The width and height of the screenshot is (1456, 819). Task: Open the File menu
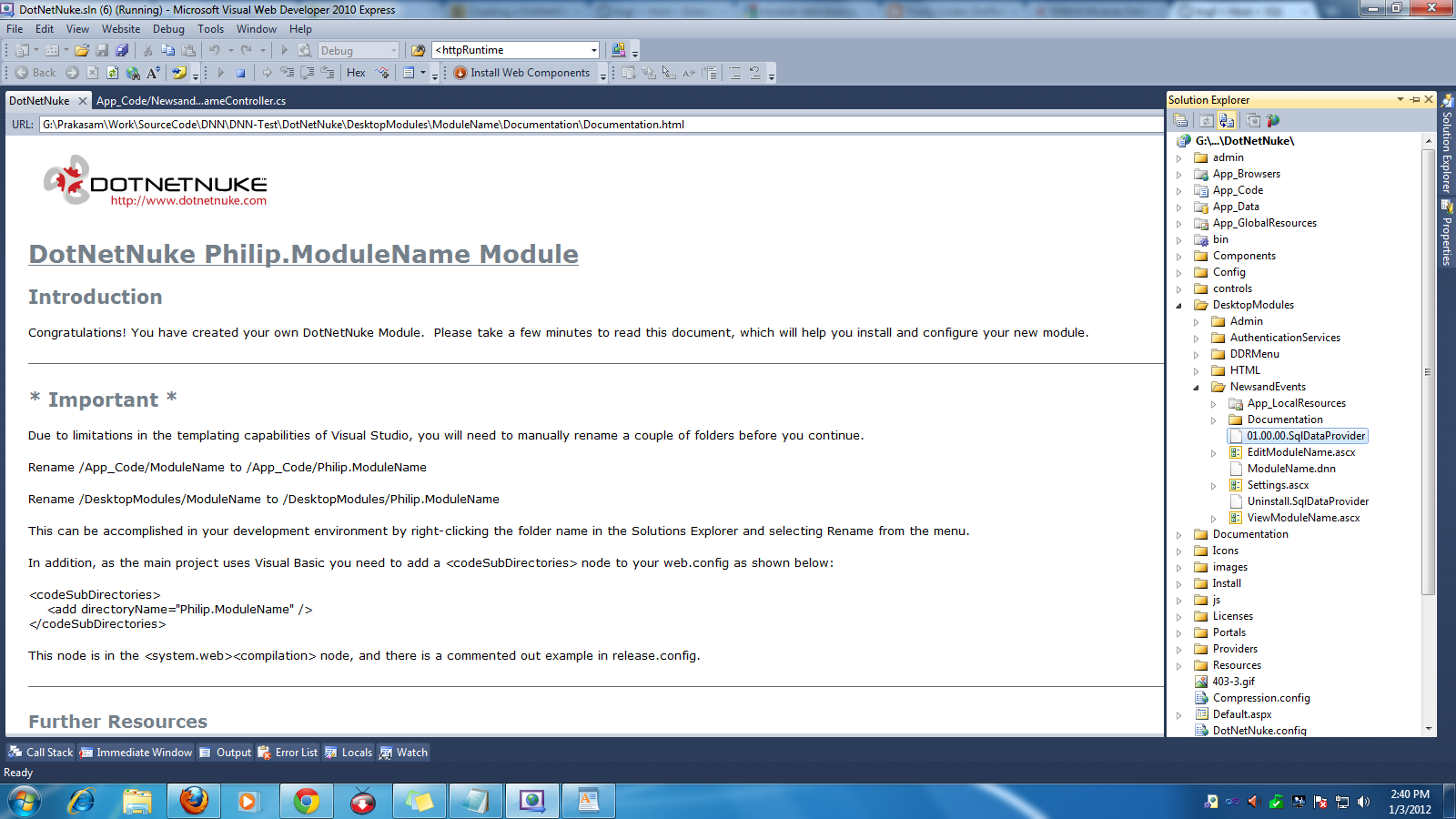pos(15,29)
